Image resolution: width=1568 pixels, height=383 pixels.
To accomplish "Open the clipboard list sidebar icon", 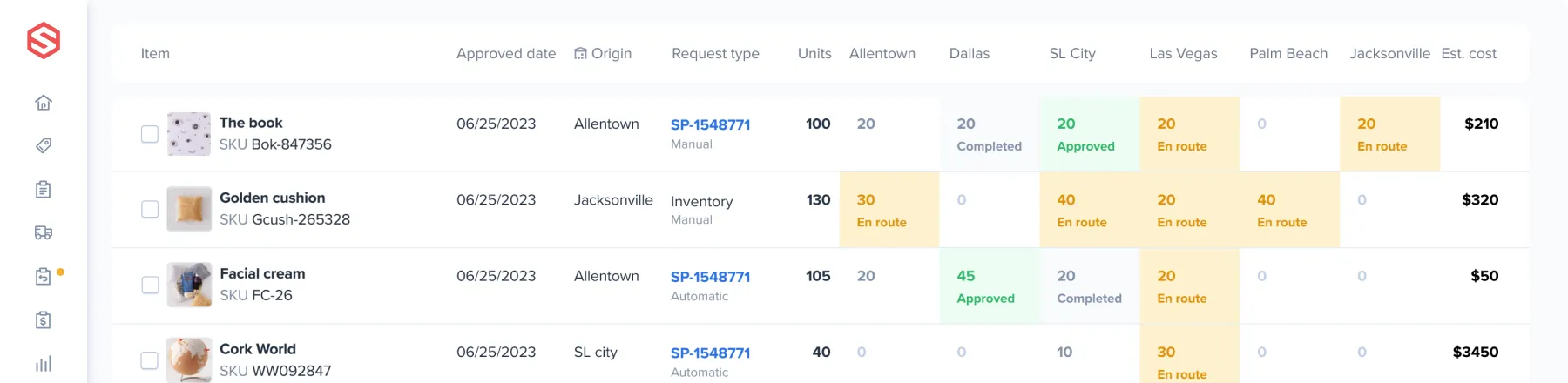I will (x=44, y=189).
